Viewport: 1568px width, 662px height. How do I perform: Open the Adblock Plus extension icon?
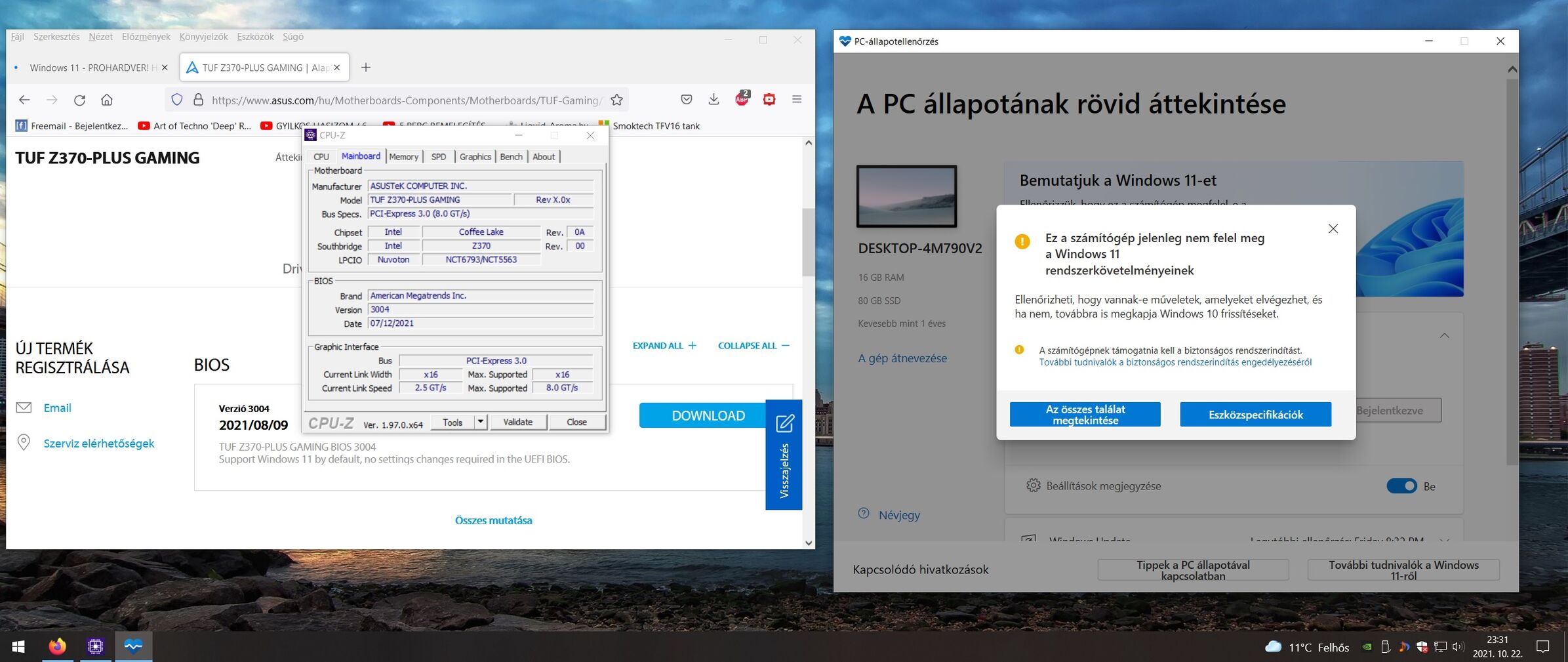(x=742, y=98)
